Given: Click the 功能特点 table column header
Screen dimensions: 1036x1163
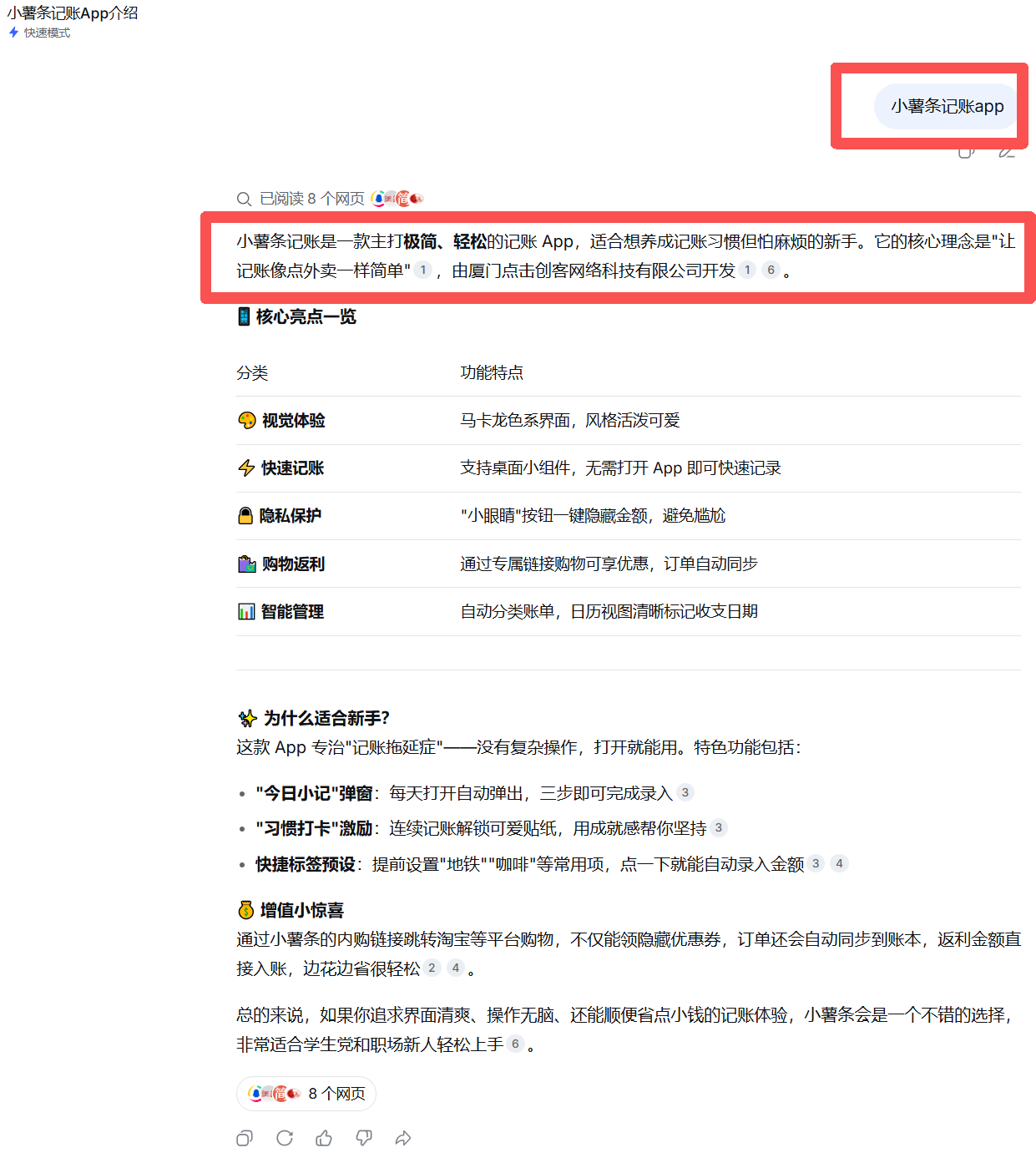Looking at the screenshot, I should click(x=492, y=372).
